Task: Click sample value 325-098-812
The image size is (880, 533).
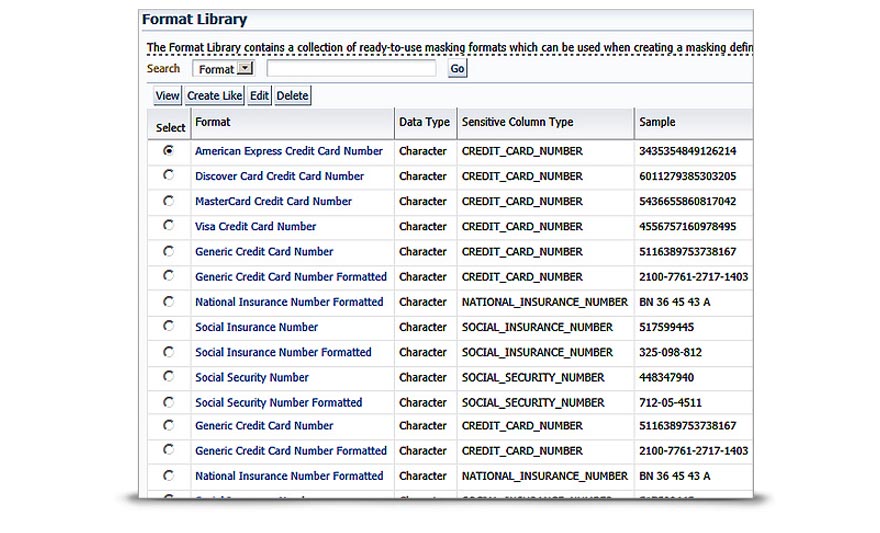Action: point(670,352)
